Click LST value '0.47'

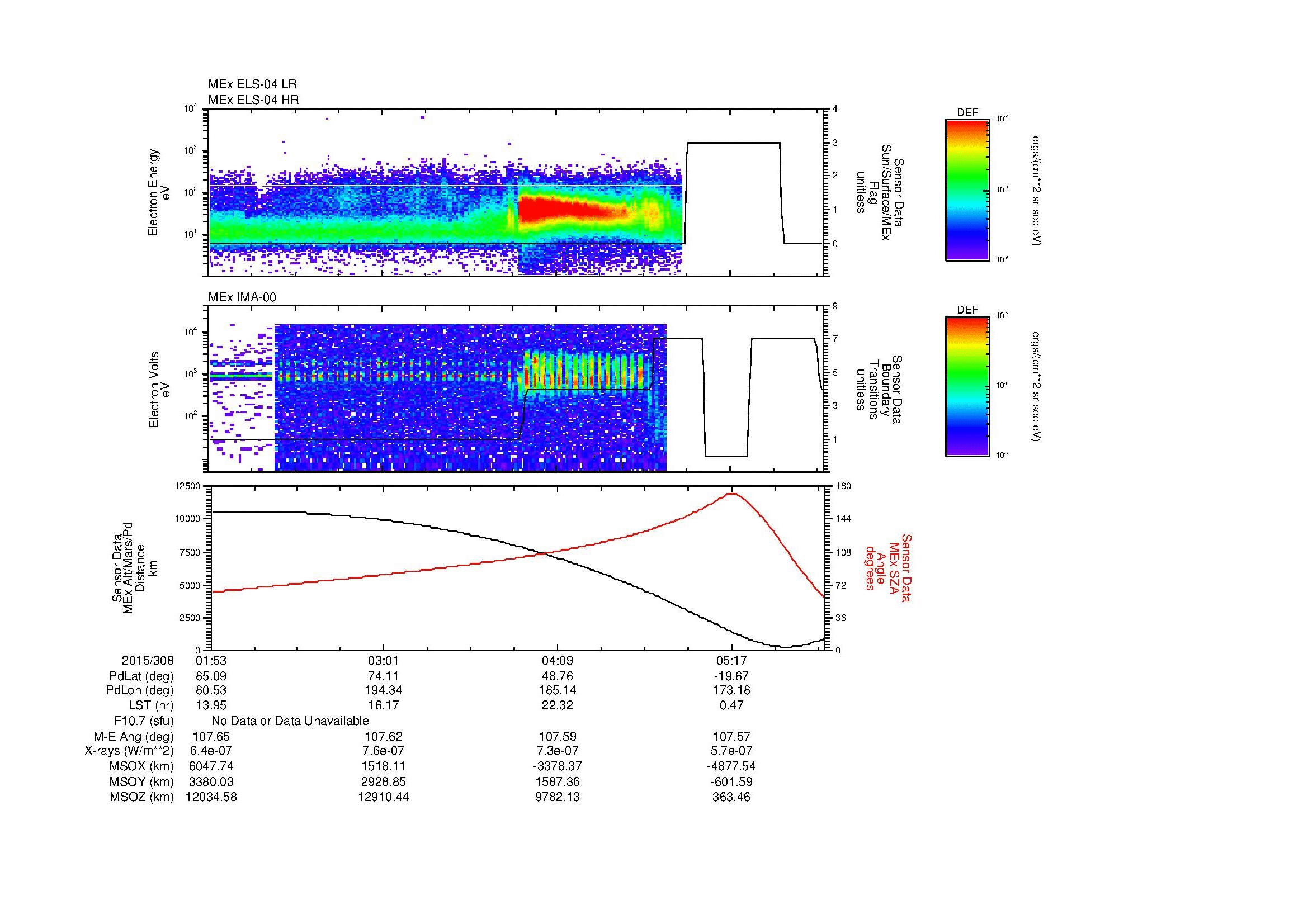(x=731, y=705)
